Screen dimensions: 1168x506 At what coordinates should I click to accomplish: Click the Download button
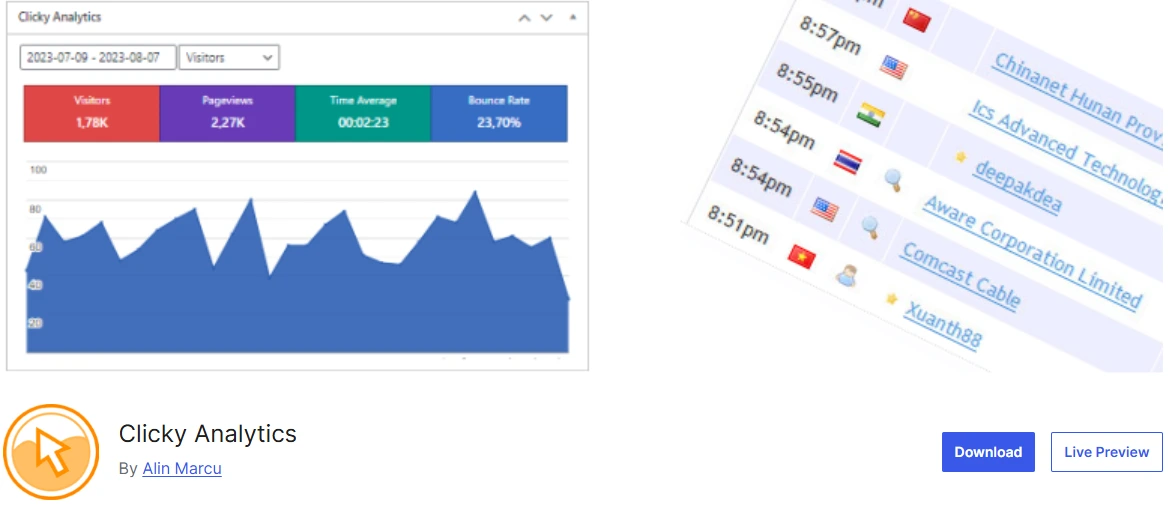[988, 452]
